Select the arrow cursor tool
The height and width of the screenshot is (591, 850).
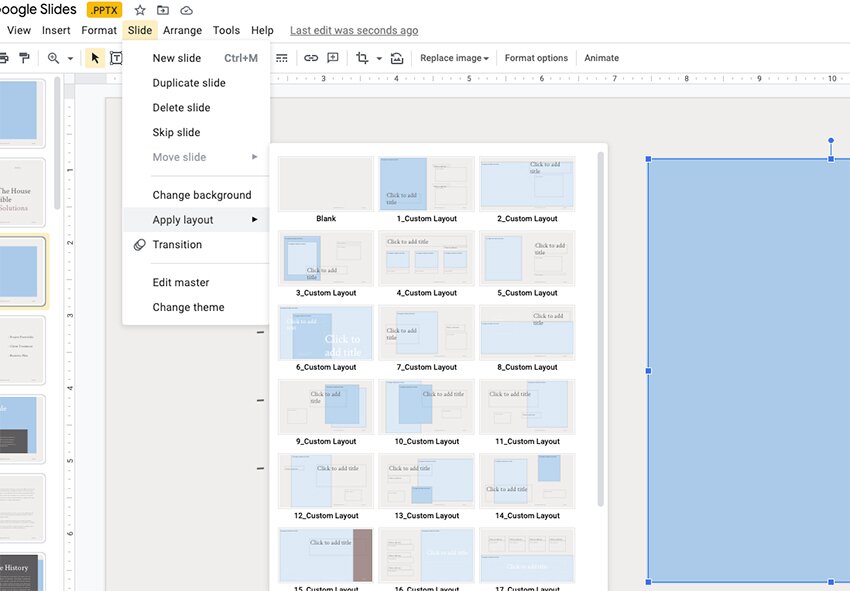tap(95, 58)
